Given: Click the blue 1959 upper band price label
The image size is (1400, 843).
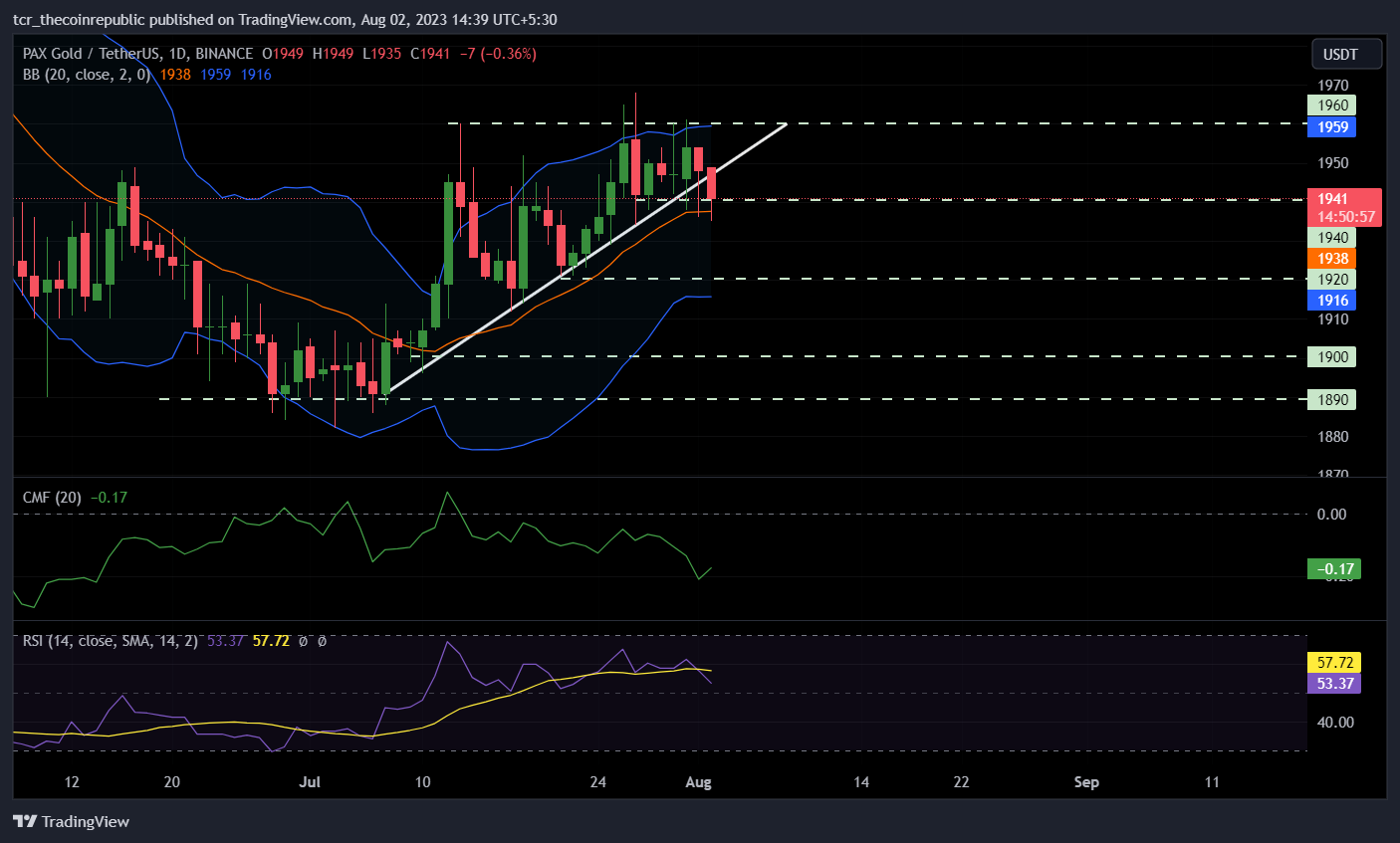Looking at the screenshot, I should (1332, 126).
